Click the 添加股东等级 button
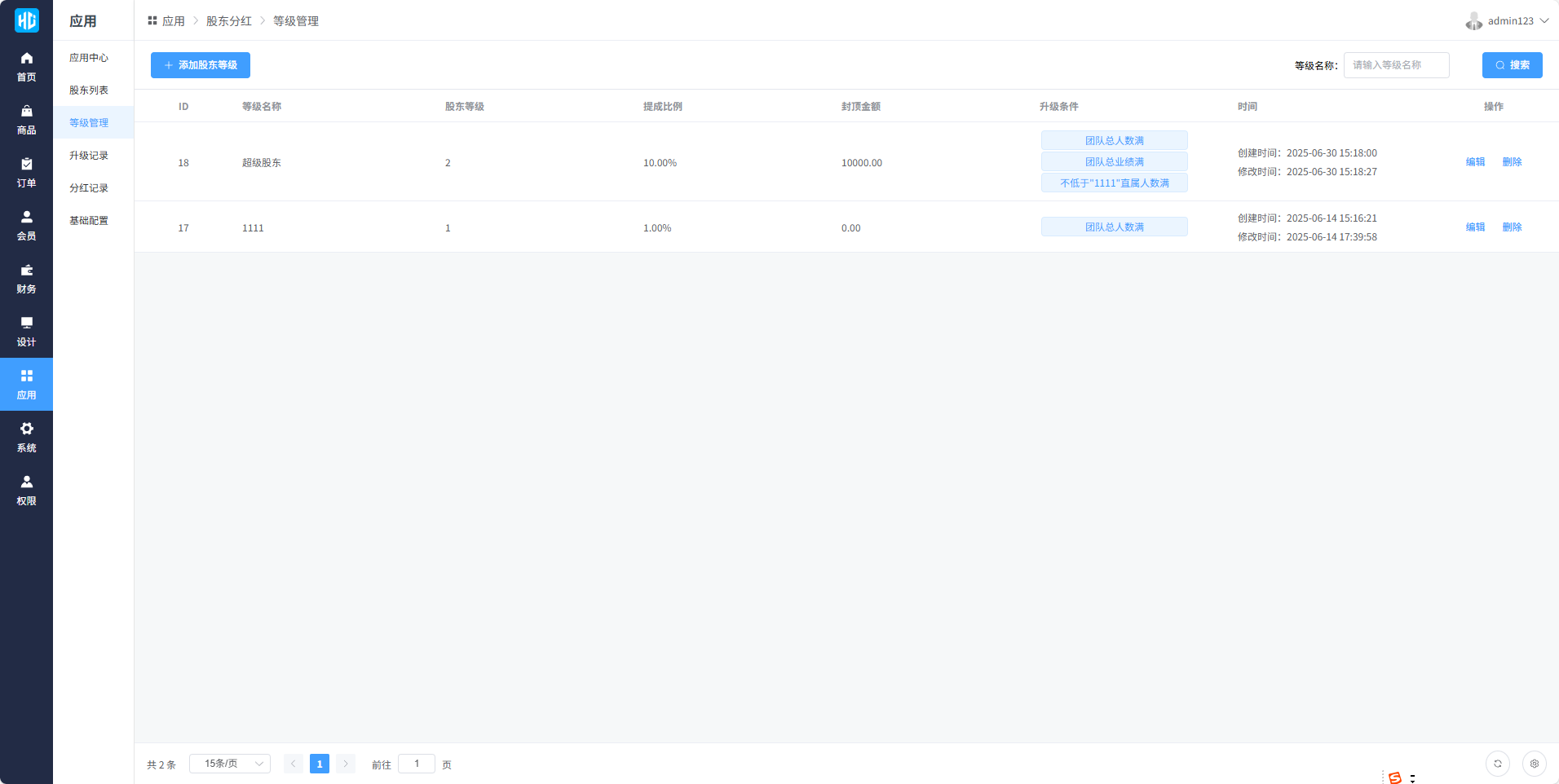The height and width of the screenshot is (784, 1559). (201, 65)
